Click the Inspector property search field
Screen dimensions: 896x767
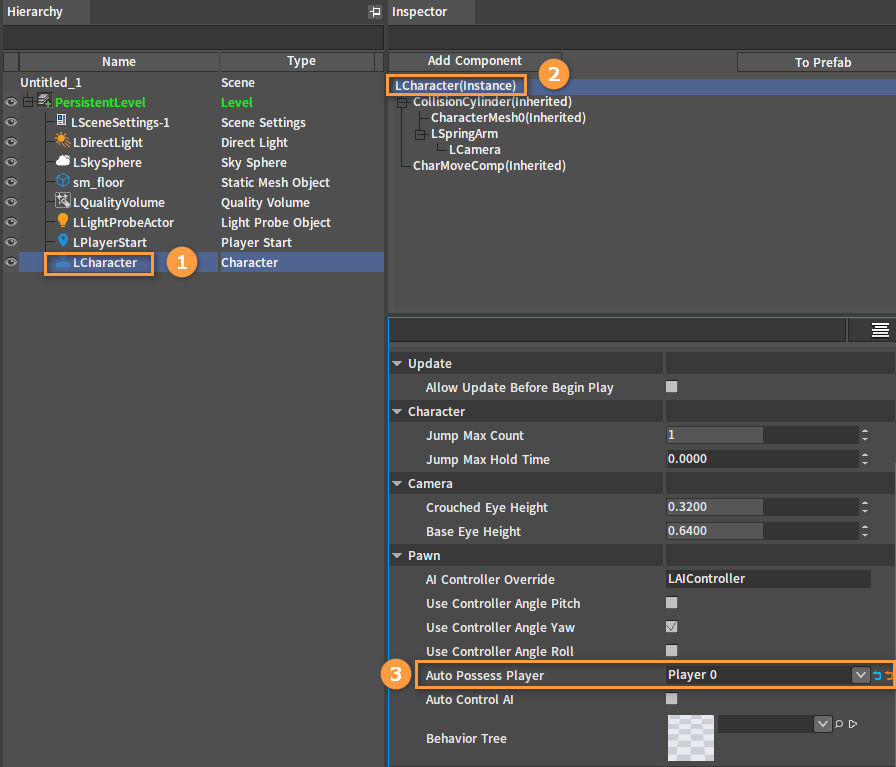[617, 330]
